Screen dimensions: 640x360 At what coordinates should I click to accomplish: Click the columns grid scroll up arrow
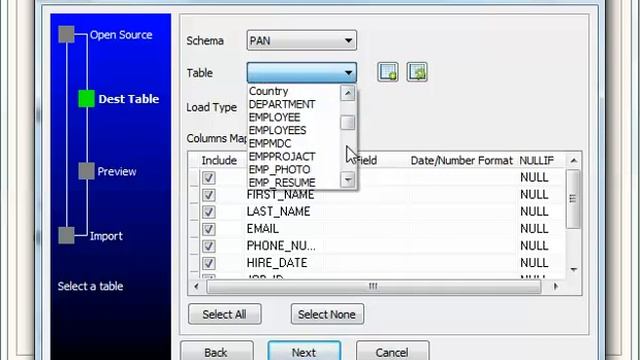click(573, 161)
